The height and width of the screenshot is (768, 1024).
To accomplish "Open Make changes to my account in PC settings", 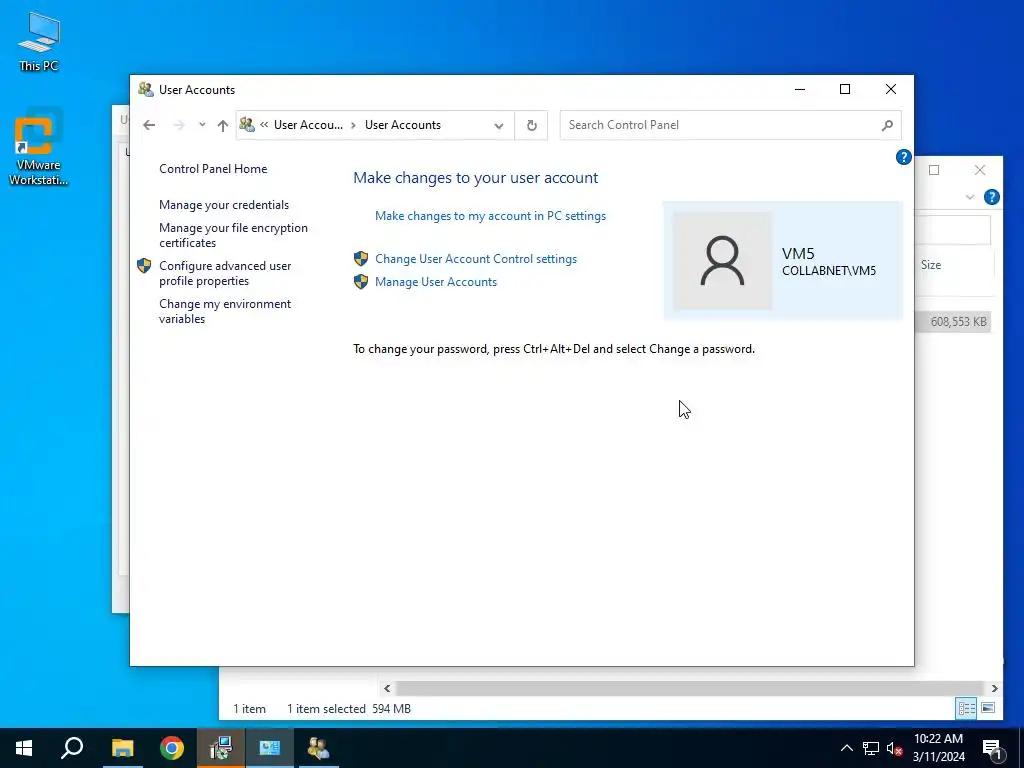I will click(x=490, y=216).
